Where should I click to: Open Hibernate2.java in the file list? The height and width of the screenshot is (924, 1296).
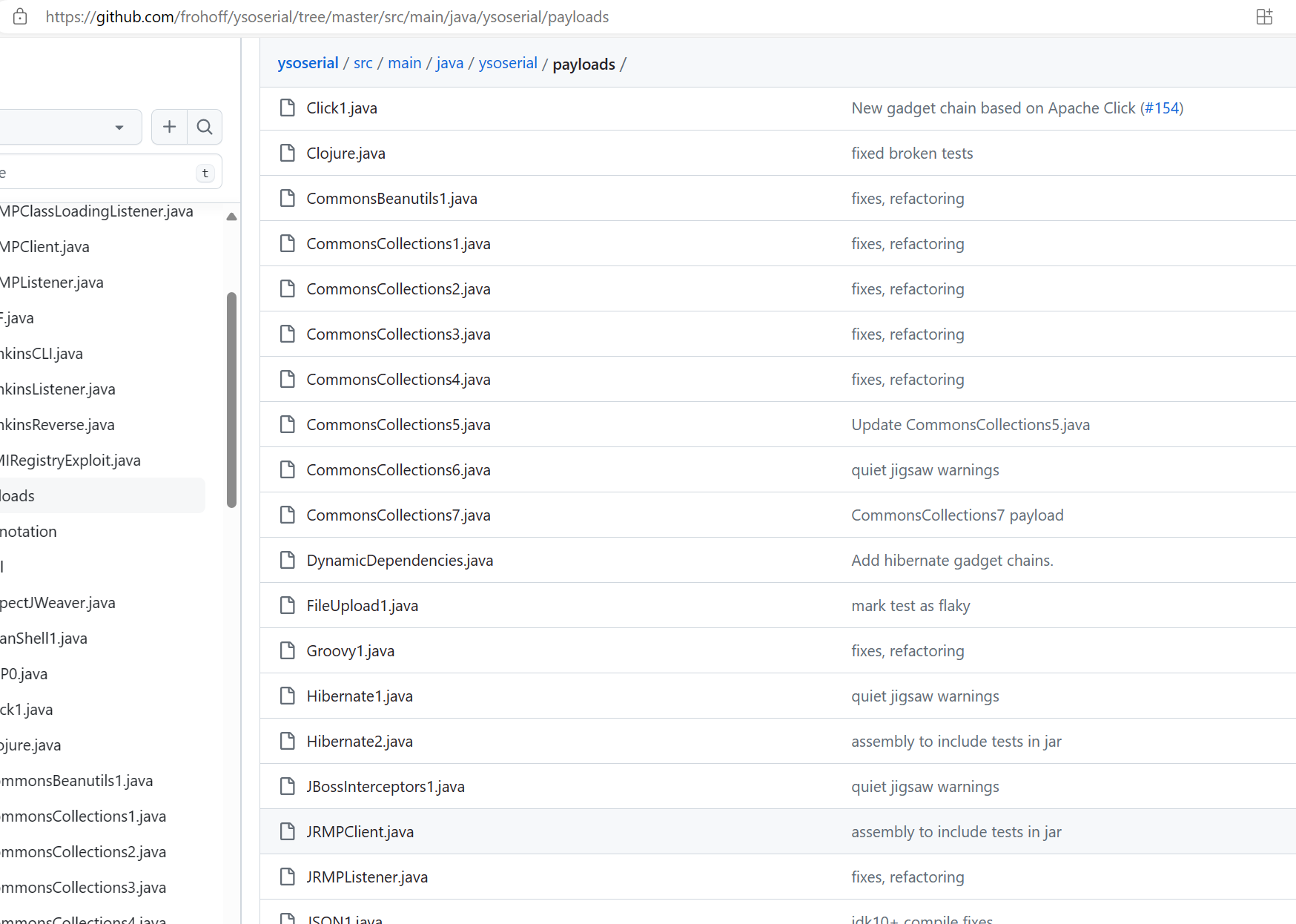[360, 742]
